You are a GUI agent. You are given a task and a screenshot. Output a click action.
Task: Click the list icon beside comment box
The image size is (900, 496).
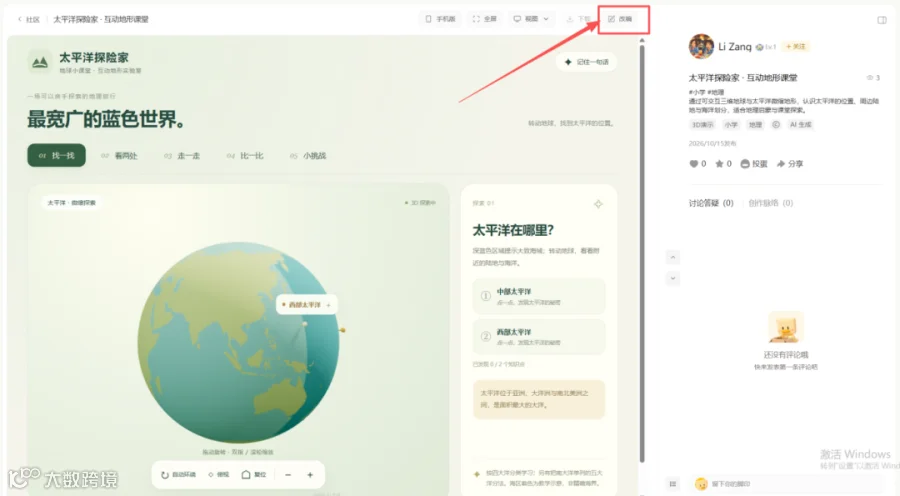673,484
